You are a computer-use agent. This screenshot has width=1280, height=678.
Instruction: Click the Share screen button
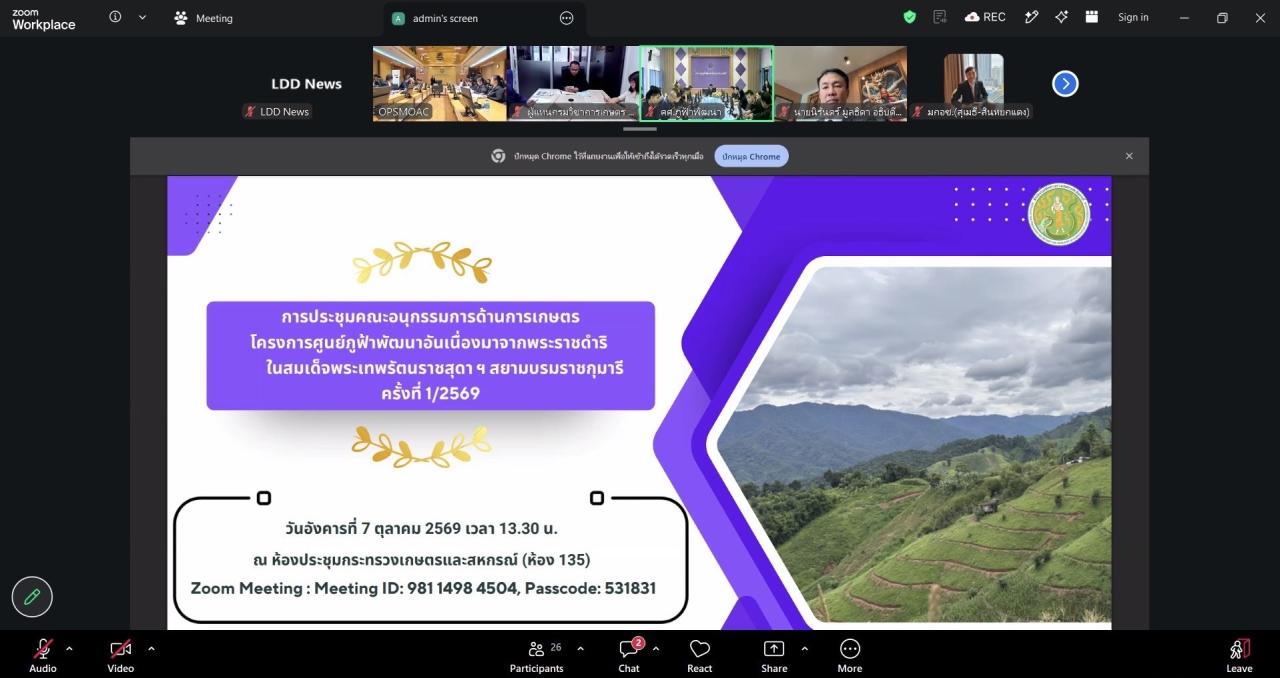tap(774, 656)
